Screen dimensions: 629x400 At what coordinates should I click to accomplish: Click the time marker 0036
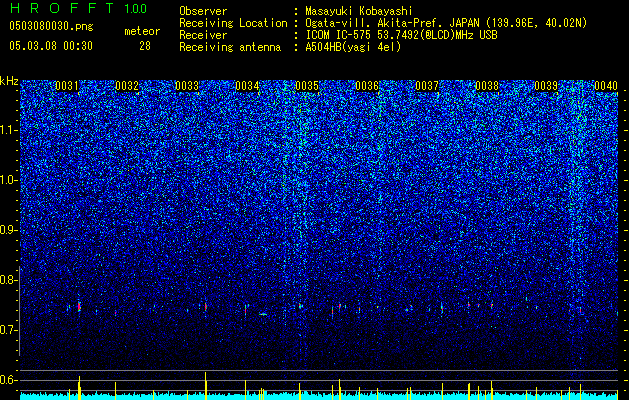[x=367, y=86]
